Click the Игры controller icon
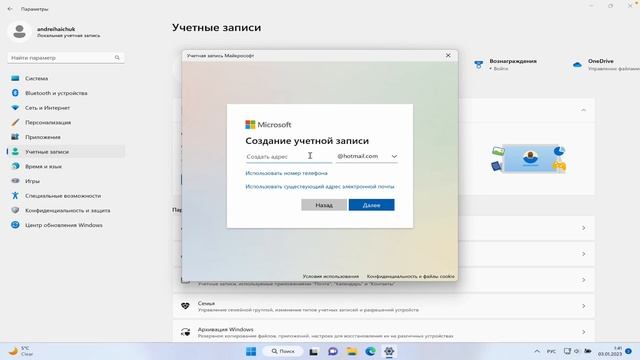The image size is (640, 360). click(x=15, y=181)
